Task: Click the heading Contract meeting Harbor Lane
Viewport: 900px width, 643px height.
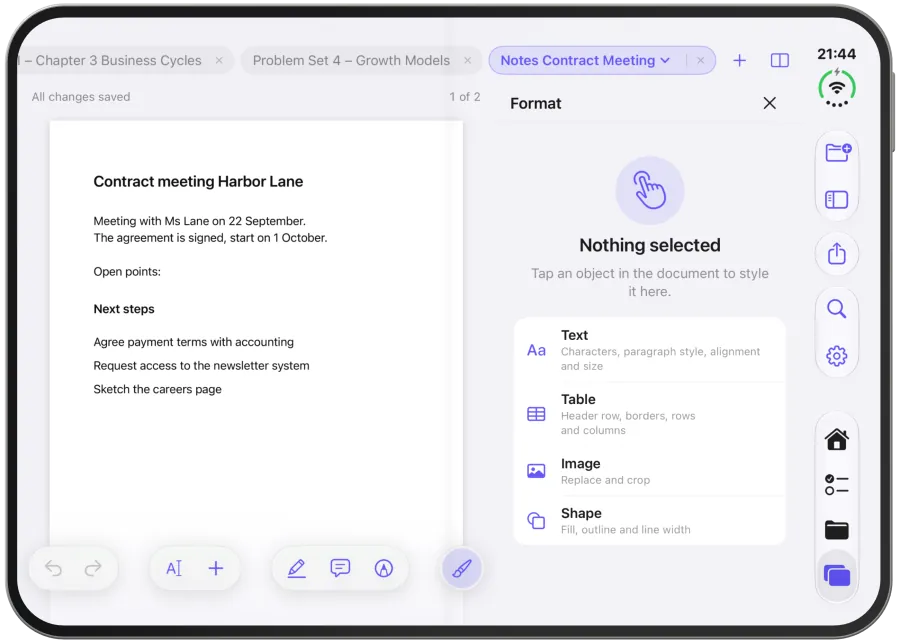Action: click(x=198, y=181)
